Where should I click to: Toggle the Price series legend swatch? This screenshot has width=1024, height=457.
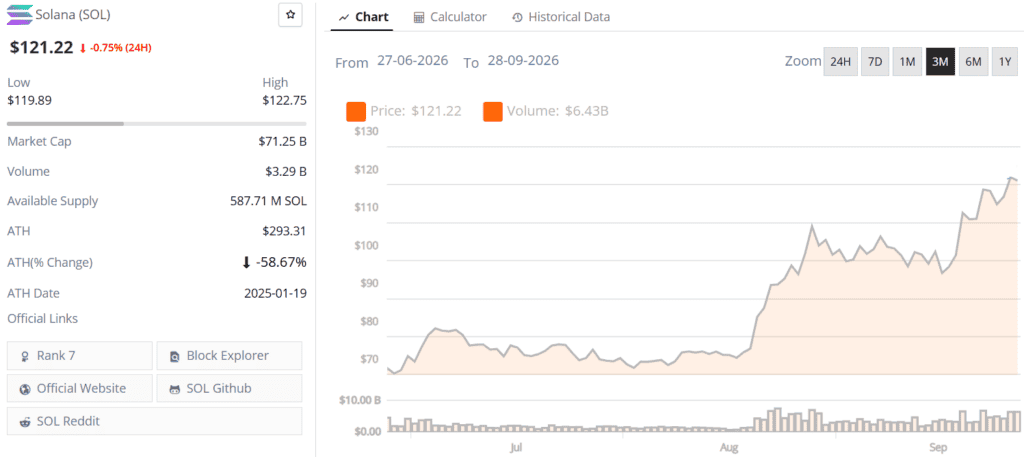(x=356, y=112)
